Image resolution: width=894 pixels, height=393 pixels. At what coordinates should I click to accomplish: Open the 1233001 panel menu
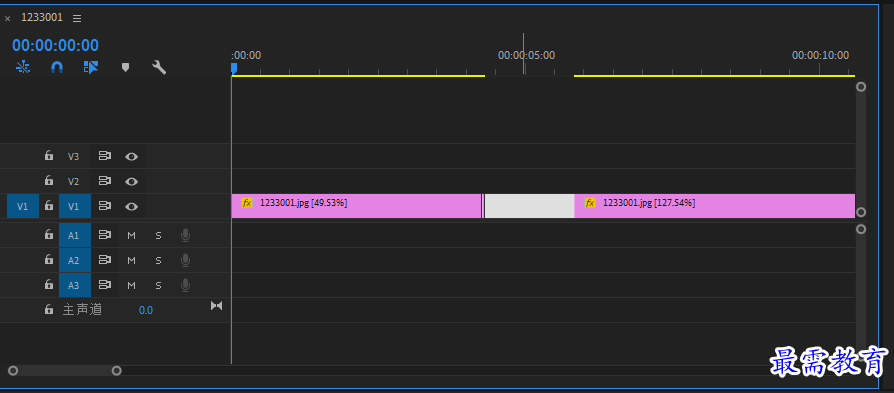coord(77,18)
